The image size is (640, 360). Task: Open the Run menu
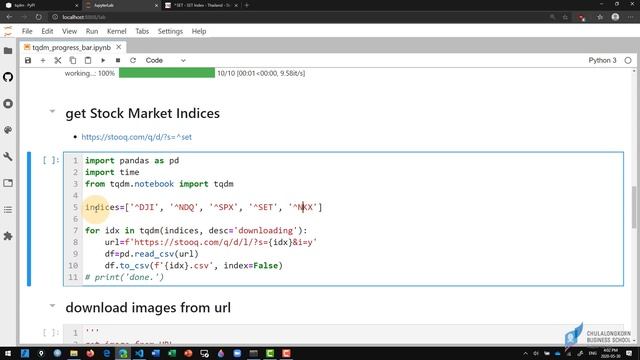pyautogui.click(x=92, y=31)
